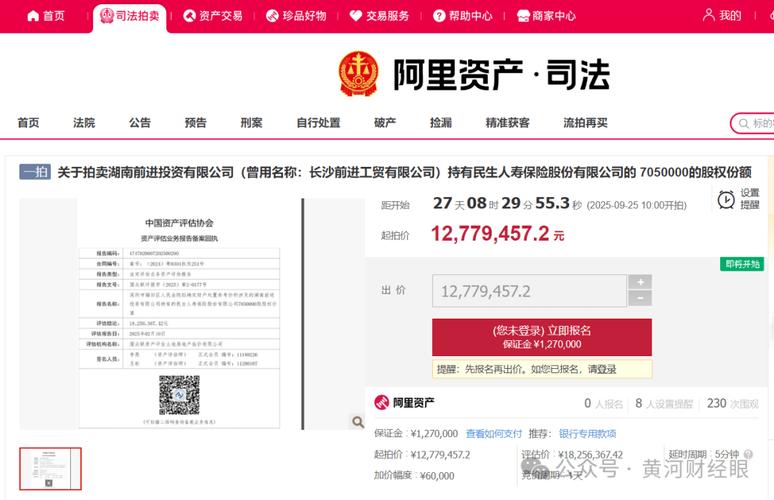Click the 评估价 ¥18,256,367.42 text
774x500 pixels.
tap(572, 455)
